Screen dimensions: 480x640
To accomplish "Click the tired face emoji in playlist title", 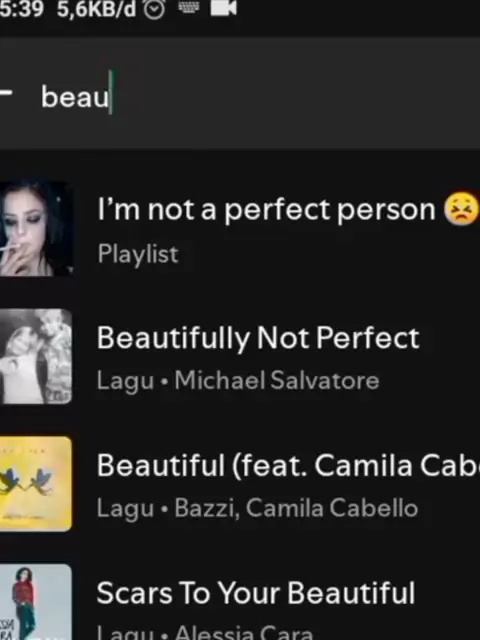I will click(461, 209).
